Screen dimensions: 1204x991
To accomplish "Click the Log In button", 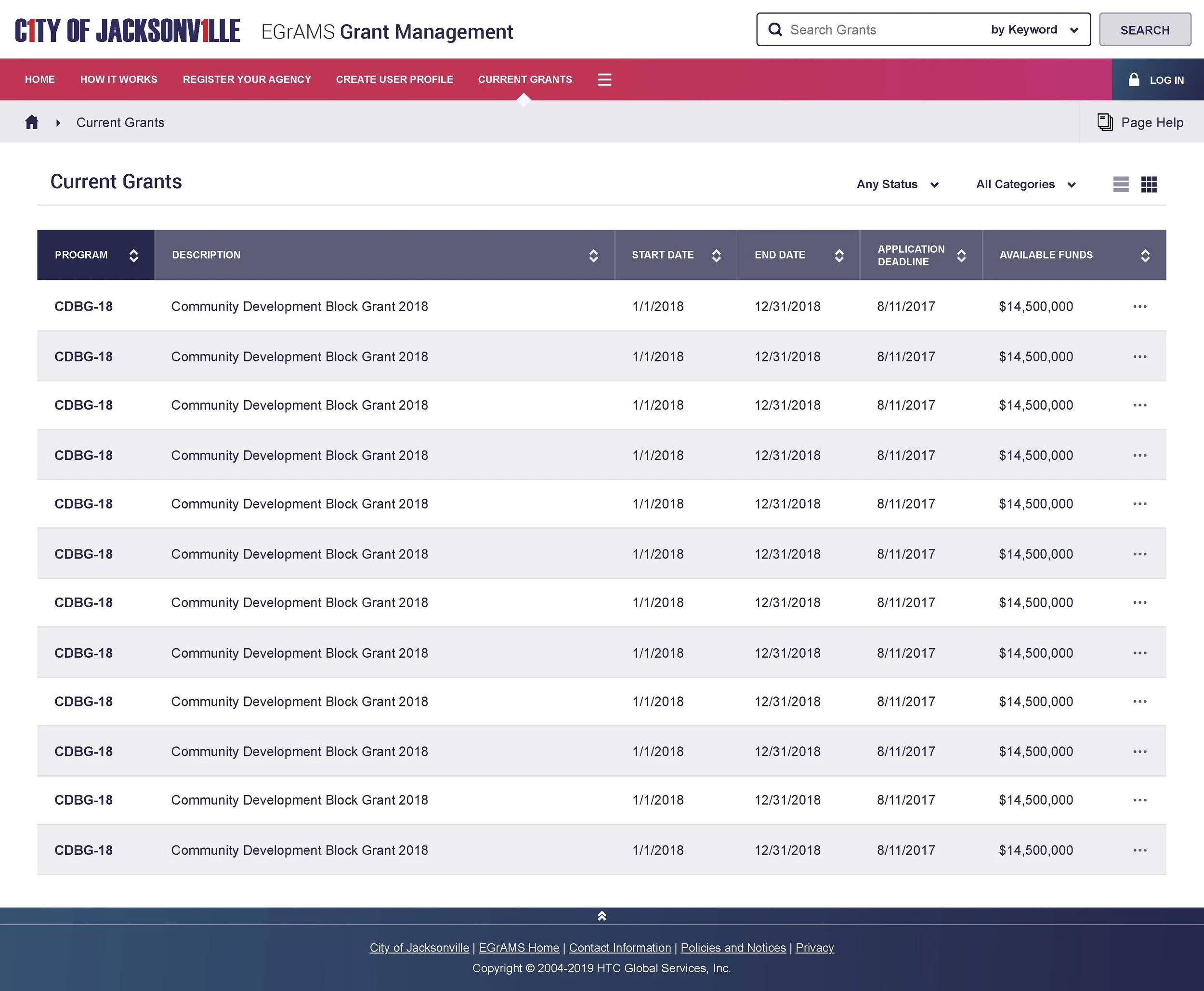I will point(1157,80).
